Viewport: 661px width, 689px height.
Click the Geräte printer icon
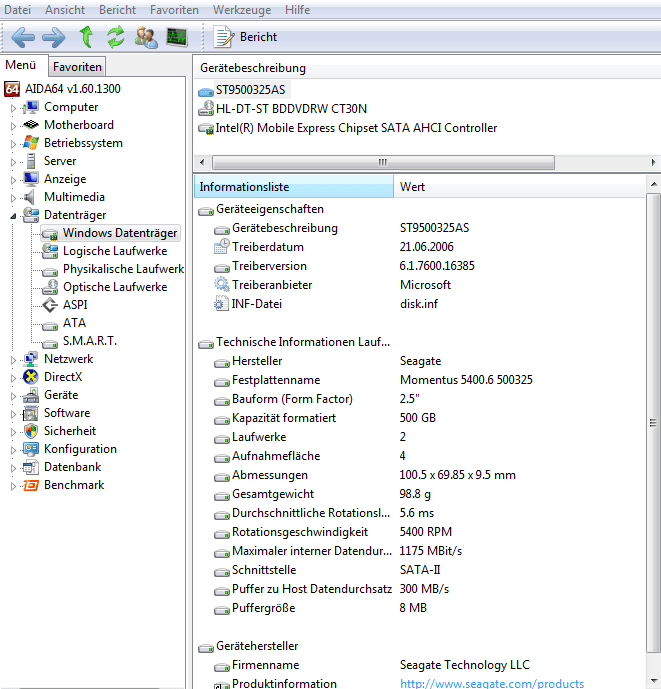coord(30,395)
